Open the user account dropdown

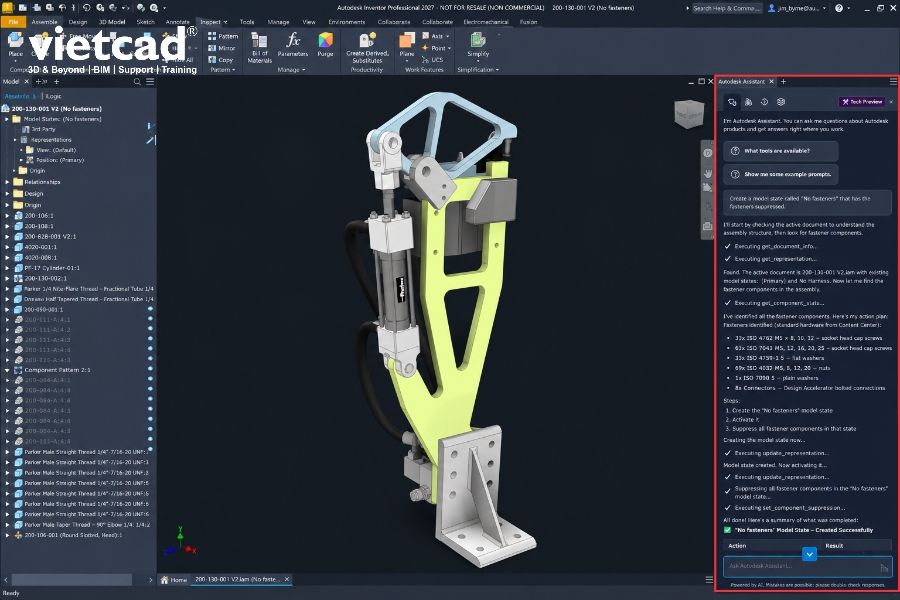(825, 8)
